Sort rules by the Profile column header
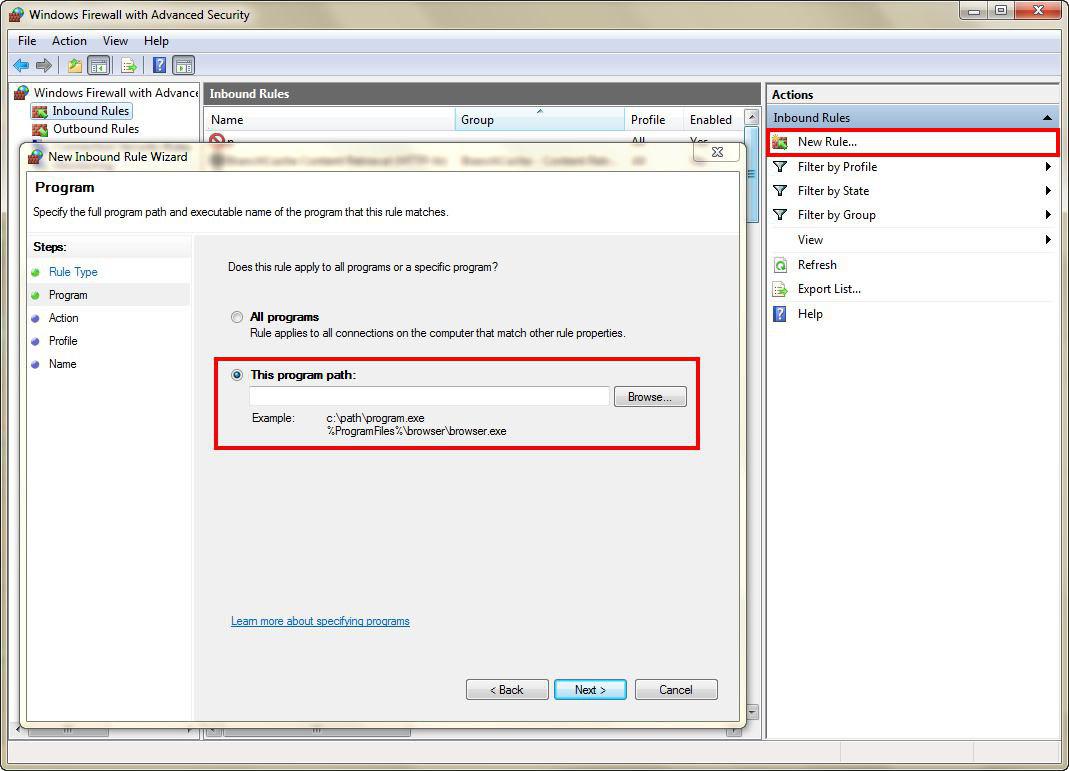 (x=654, y=119)
